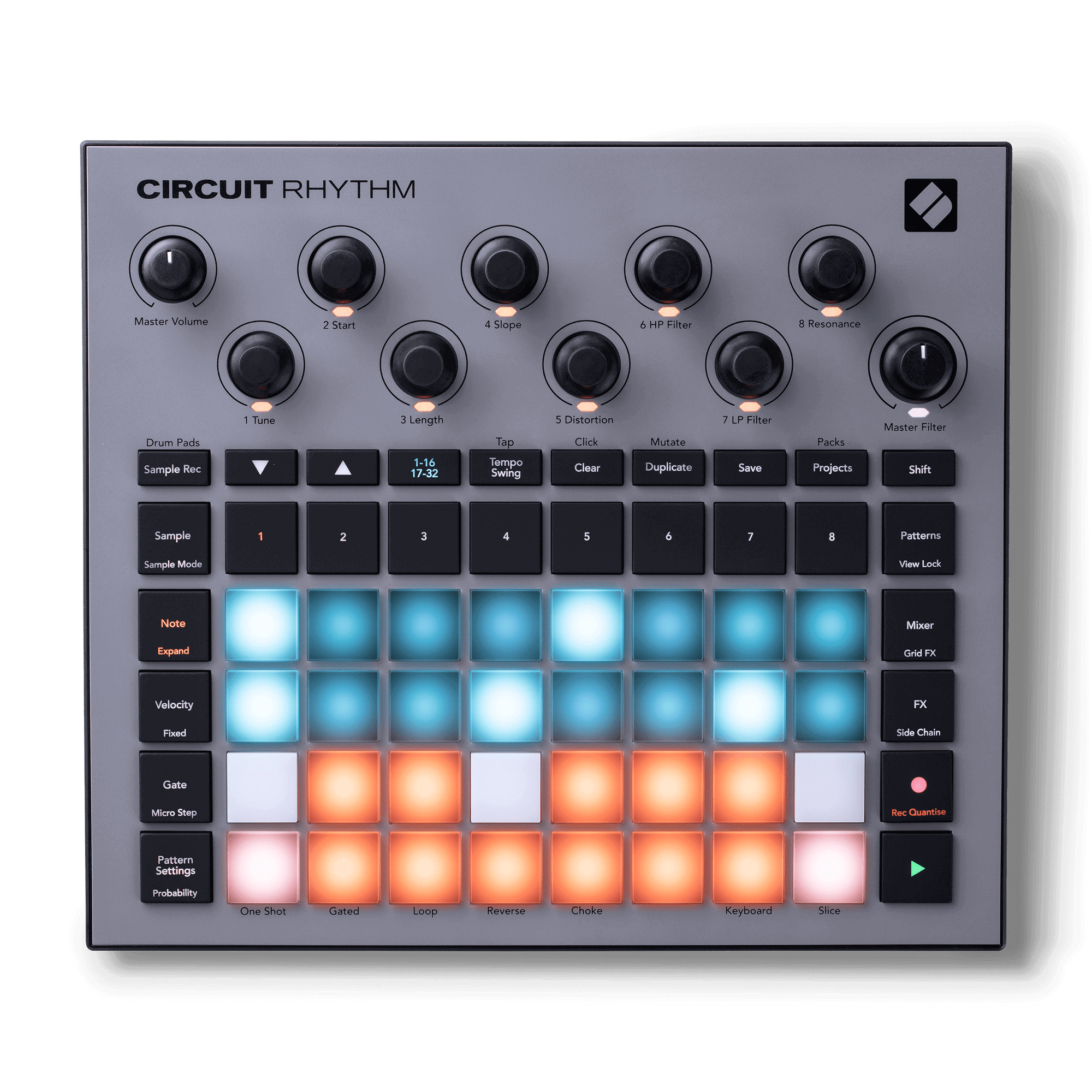This screenshot has height=1092, width=1092.
Task: Toggle the 1-16 / 17-32 page selector
Action: click(418, 477)
